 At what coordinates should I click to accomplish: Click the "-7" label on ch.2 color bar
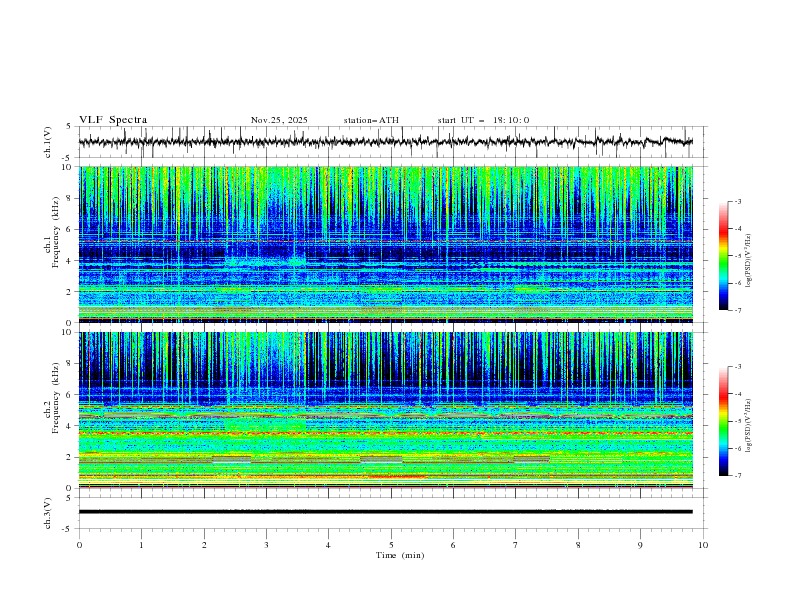(738, 476)
